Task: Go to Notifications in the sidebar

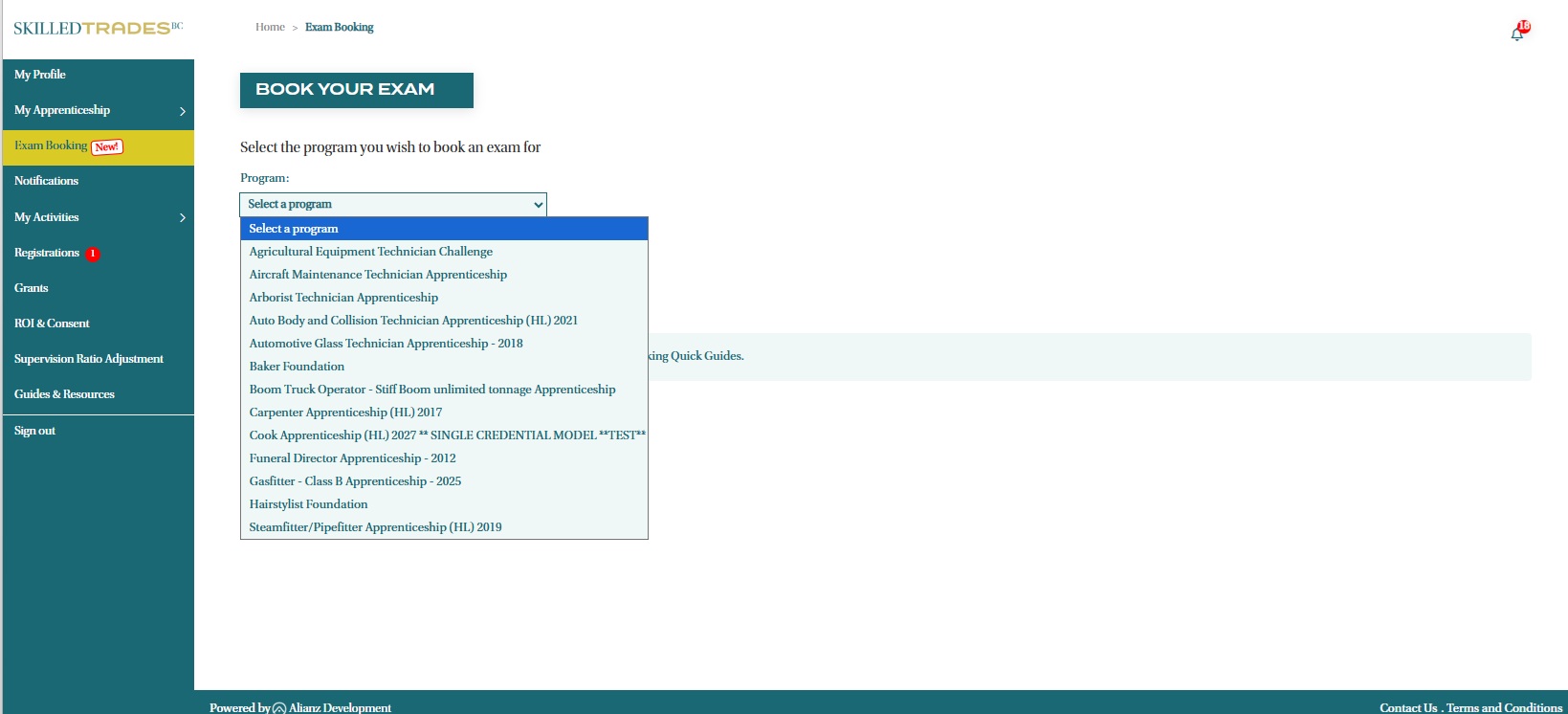Action: tap(46, 181)
